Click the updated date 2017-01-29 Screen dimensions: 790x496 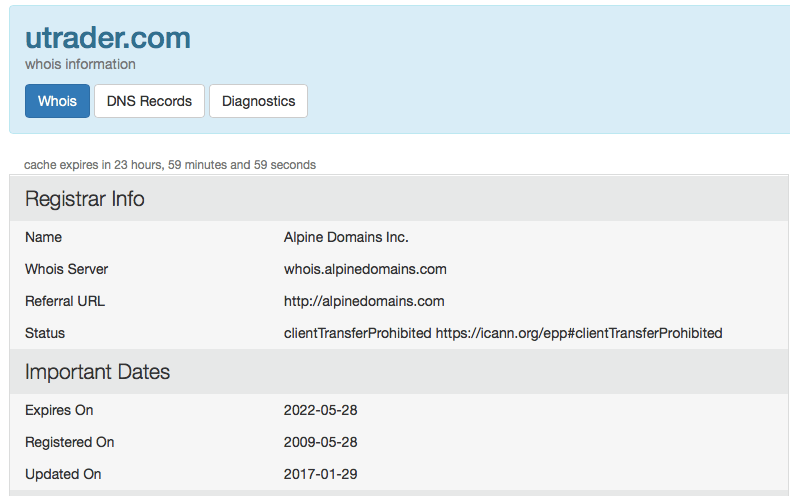319,474
